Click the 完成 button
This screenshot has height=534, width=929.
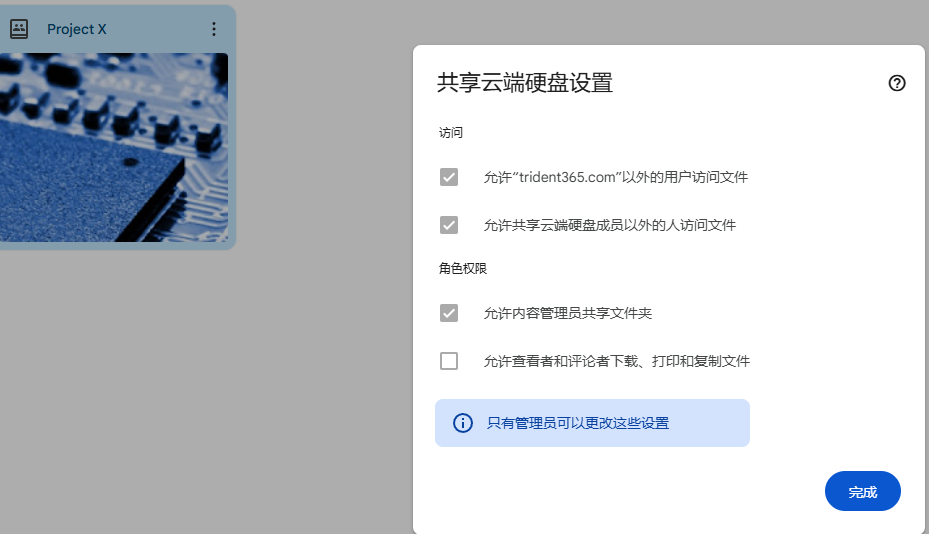[863, 491]
